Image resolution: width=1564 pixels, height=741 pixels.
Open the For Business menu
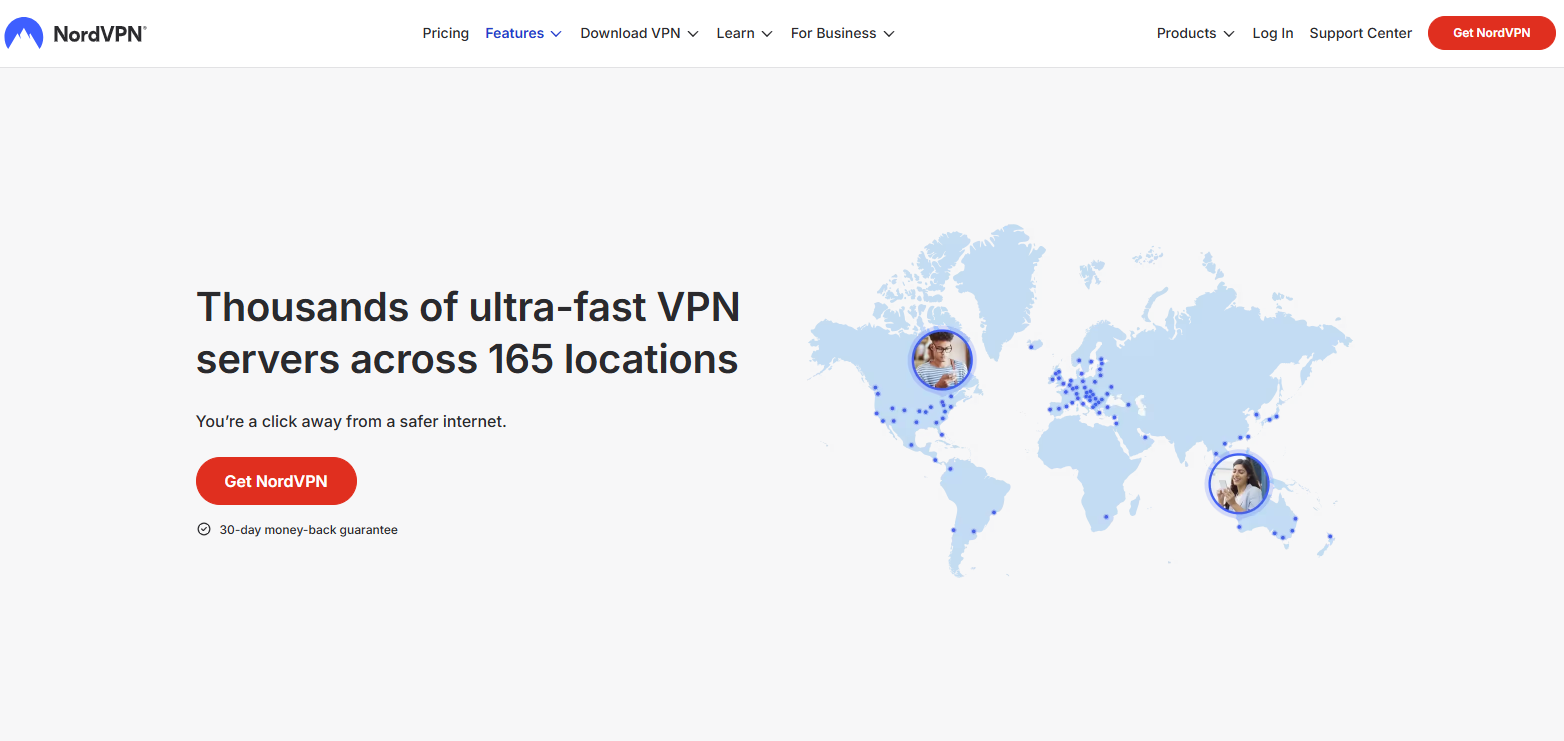point(842,33)
